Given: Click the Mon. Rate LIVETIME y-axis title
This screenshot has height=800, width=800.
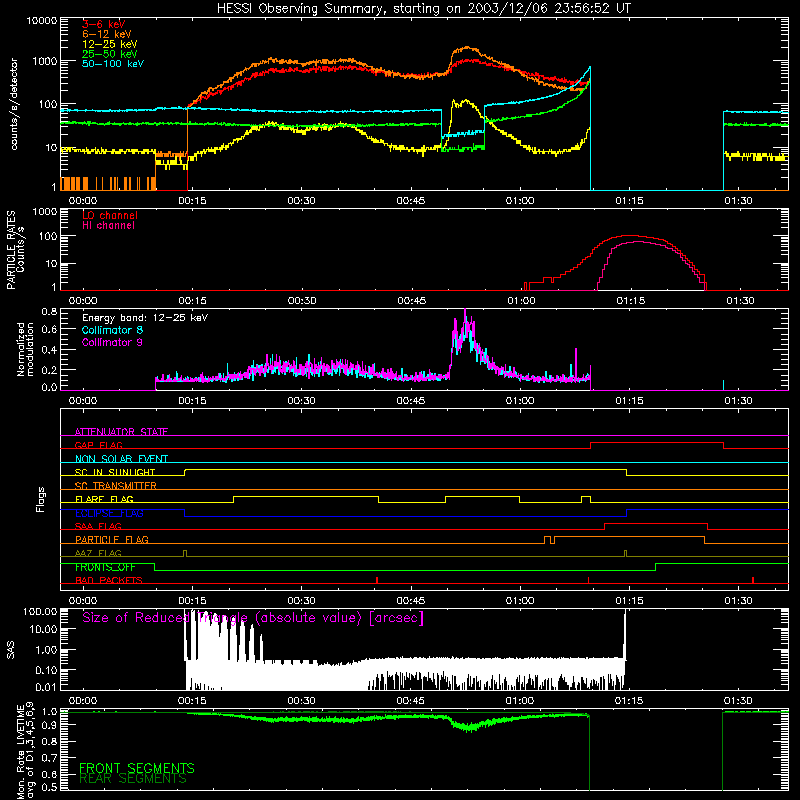Looking at the screenshot, I should [26, 751].
